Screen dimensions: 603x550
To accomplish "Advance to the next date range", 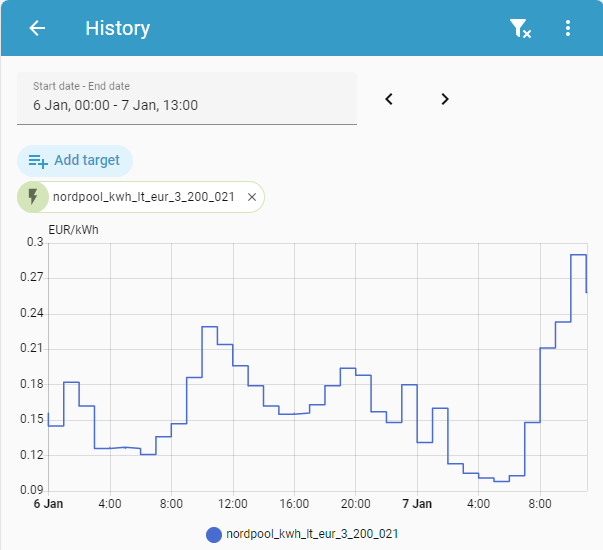I will [x=445, y=99].
